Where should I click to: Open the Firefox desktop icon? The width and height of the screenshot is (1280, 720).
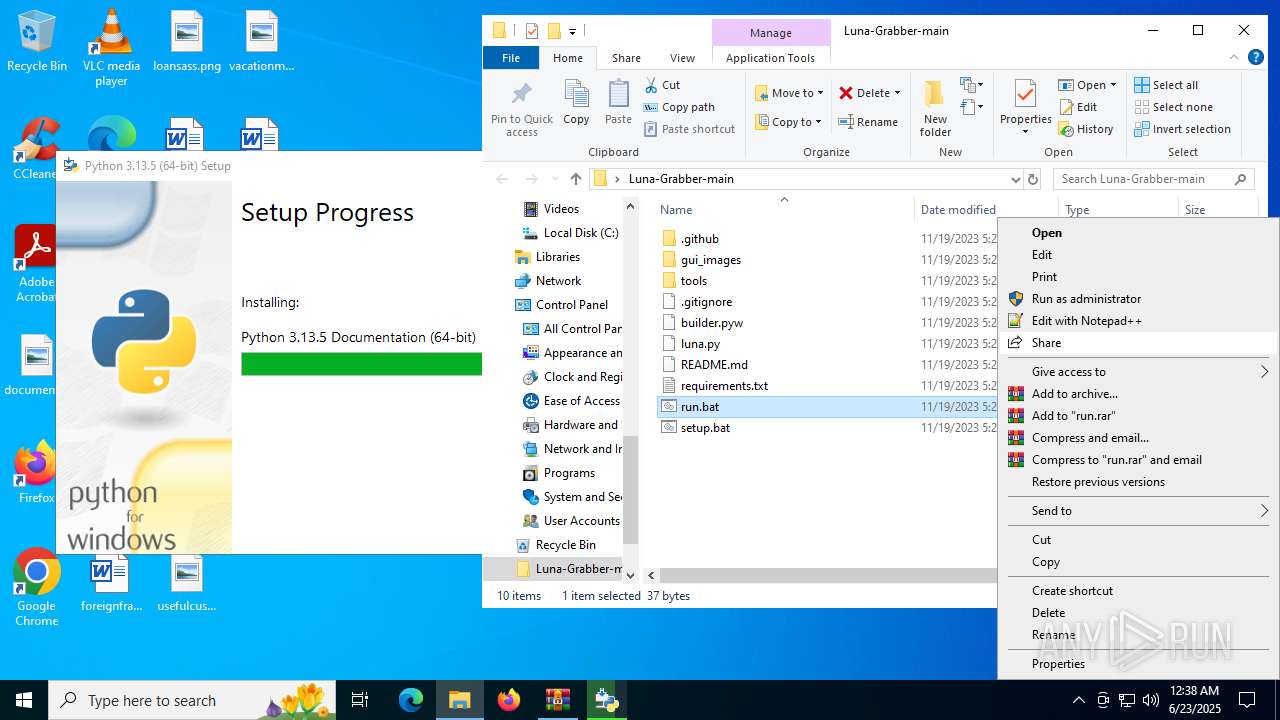pos(37,473)
